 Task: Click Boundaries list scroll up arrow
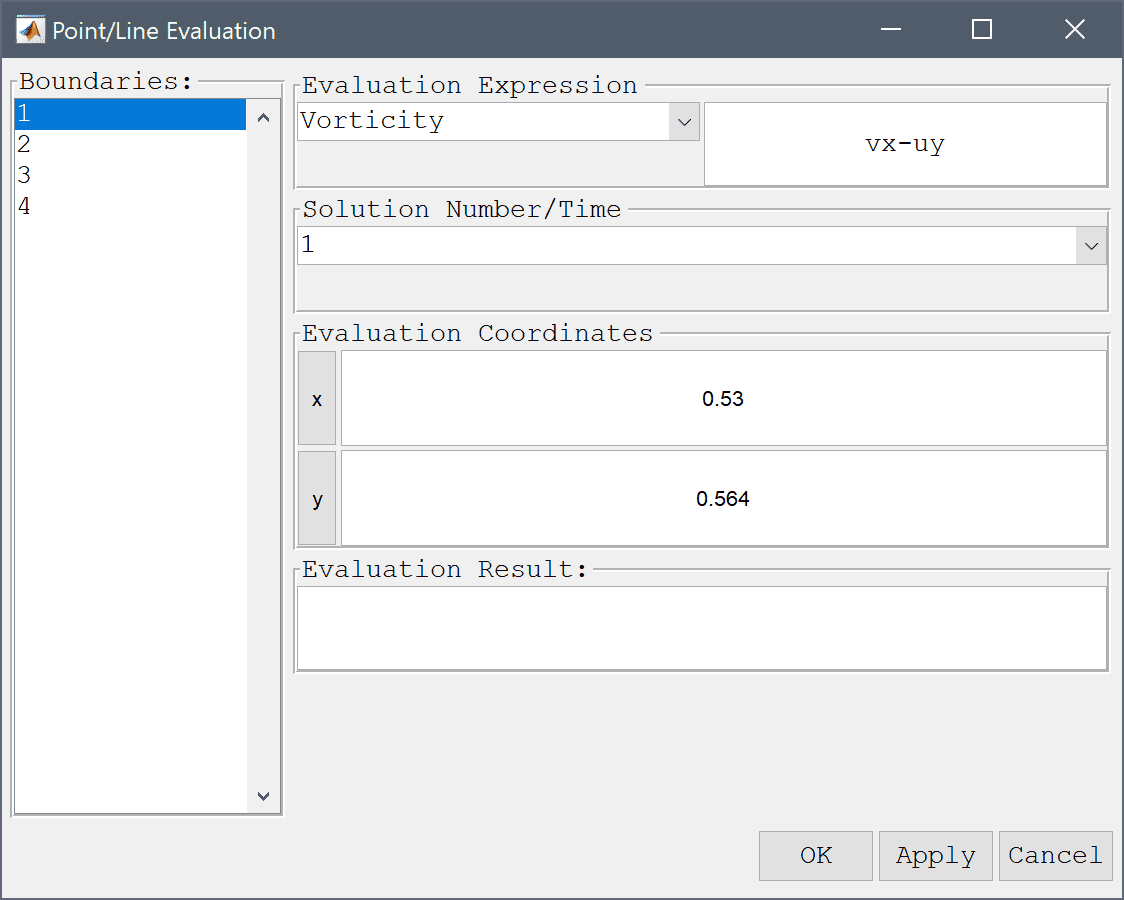(x=263, y=118)
